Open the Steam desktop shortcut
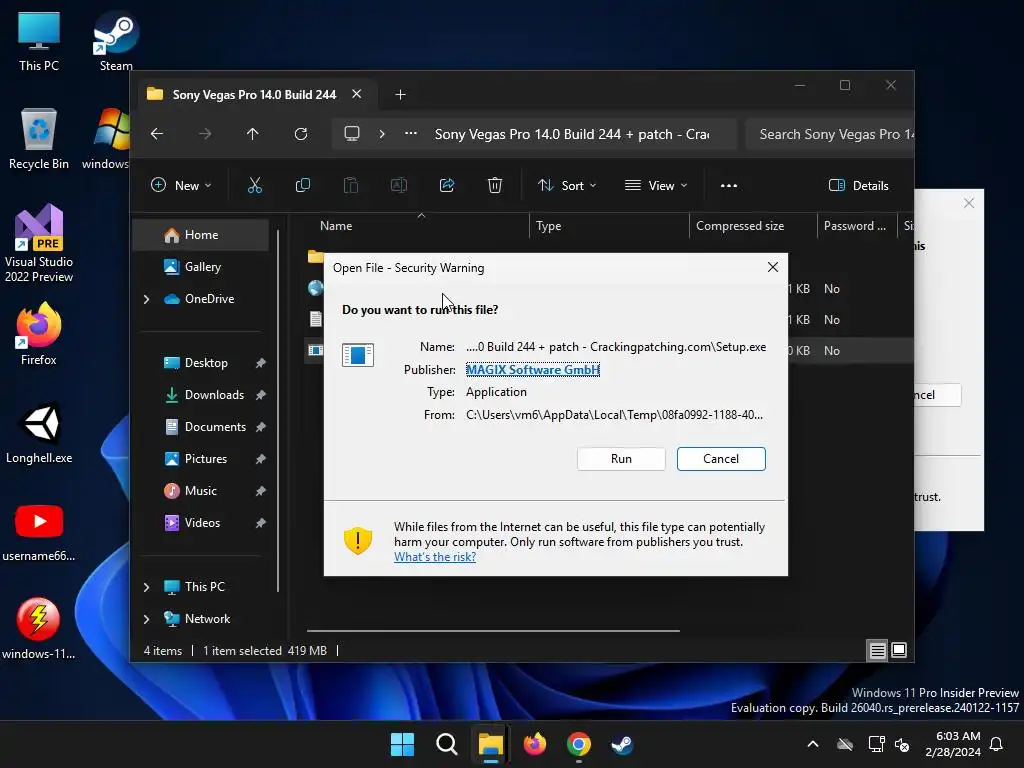Image resolution: width=1024 pixels, height=768 pixels. 116,42
